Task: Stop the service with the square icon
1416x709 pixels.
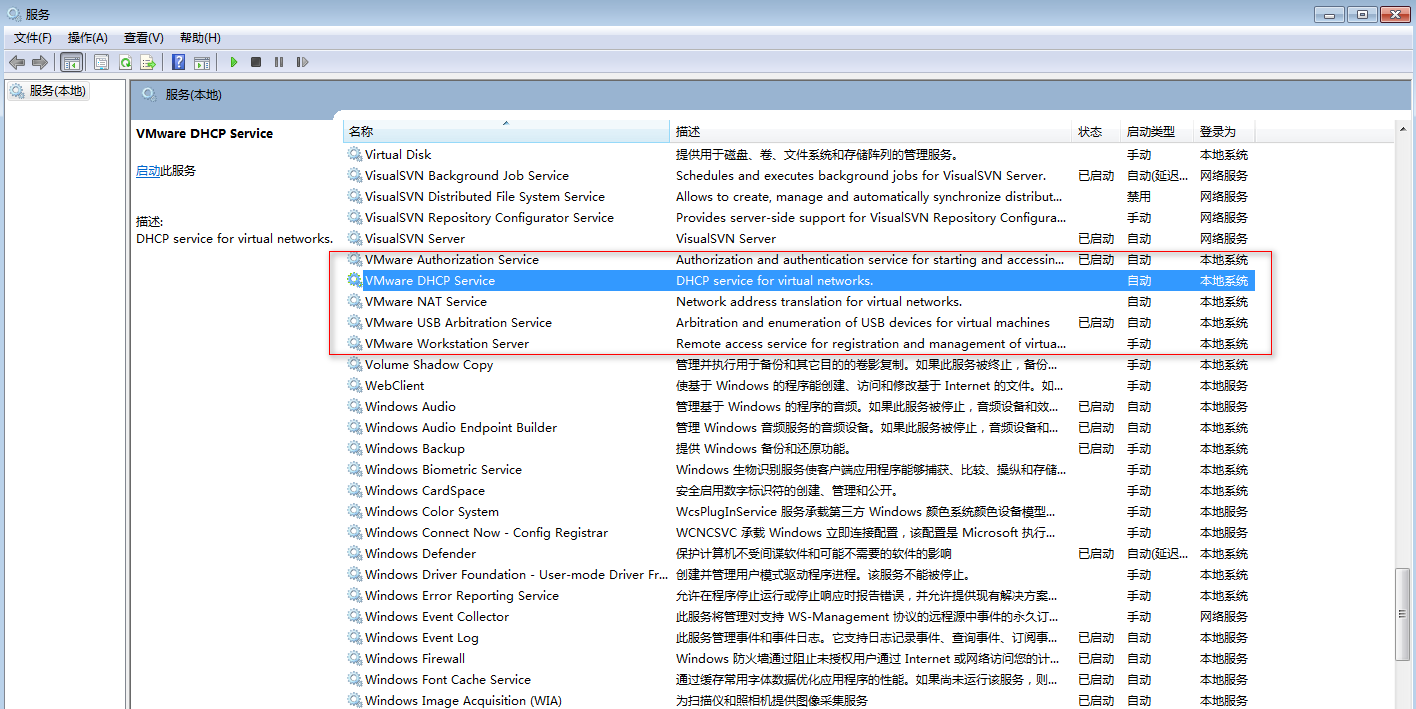Action: pyautogui.click(x=256, y=62)
